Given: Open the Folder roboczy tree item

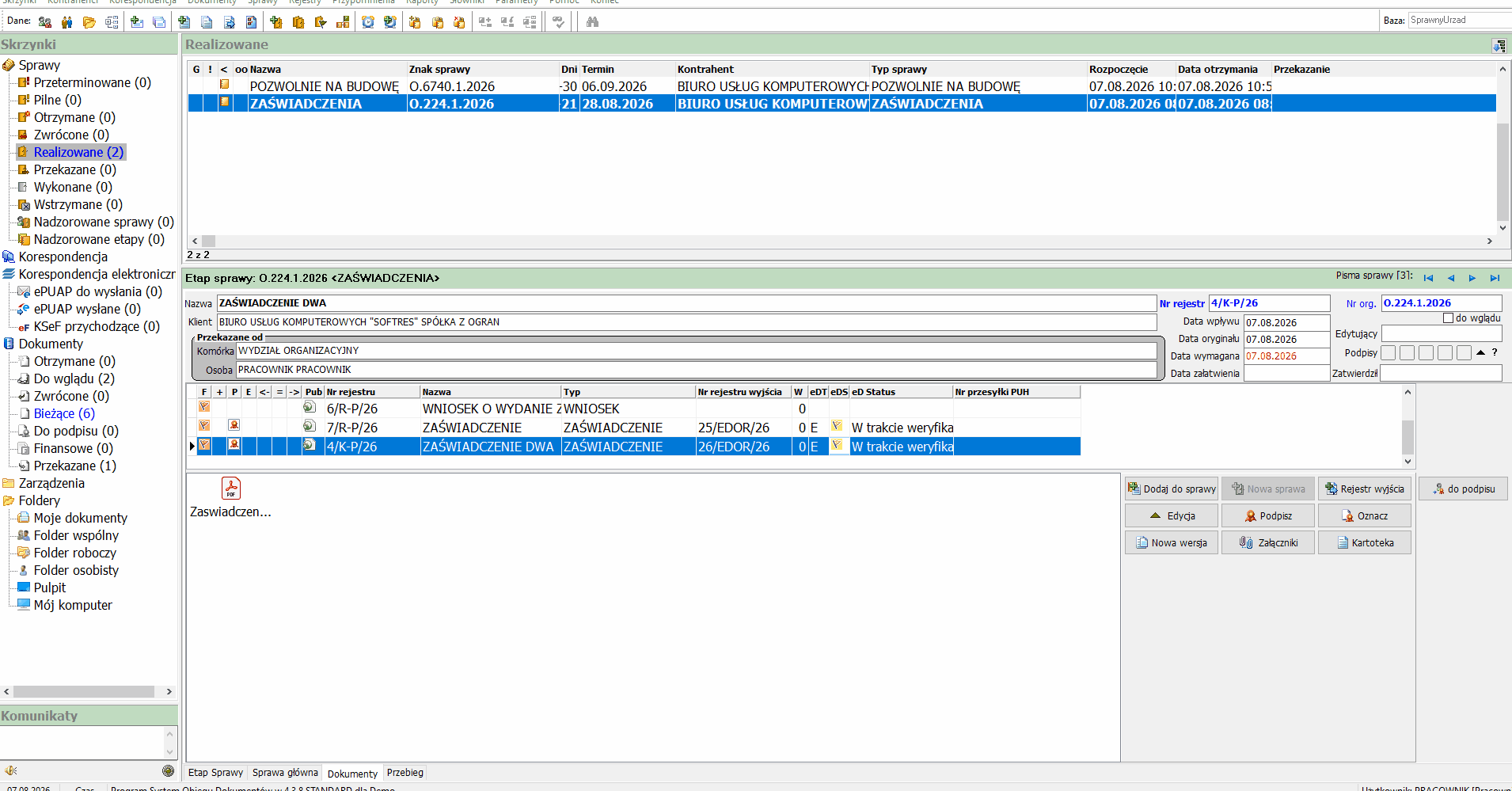Looking at the screenshot, I should click(74, 553).
